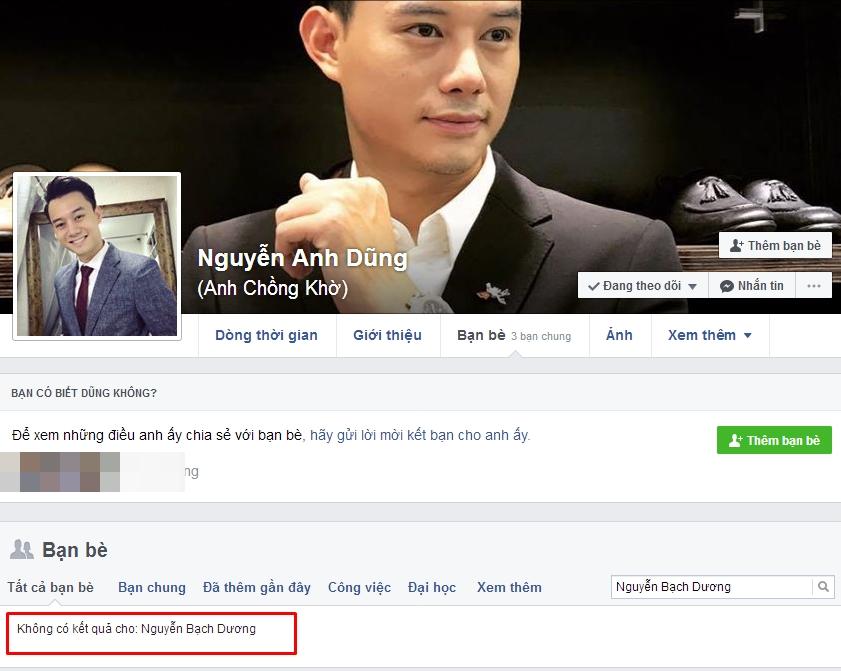Select the 'Ảnh' profile tab
Image resolution: width=841 pixels, height=671 pixels.
click(619, 335)
